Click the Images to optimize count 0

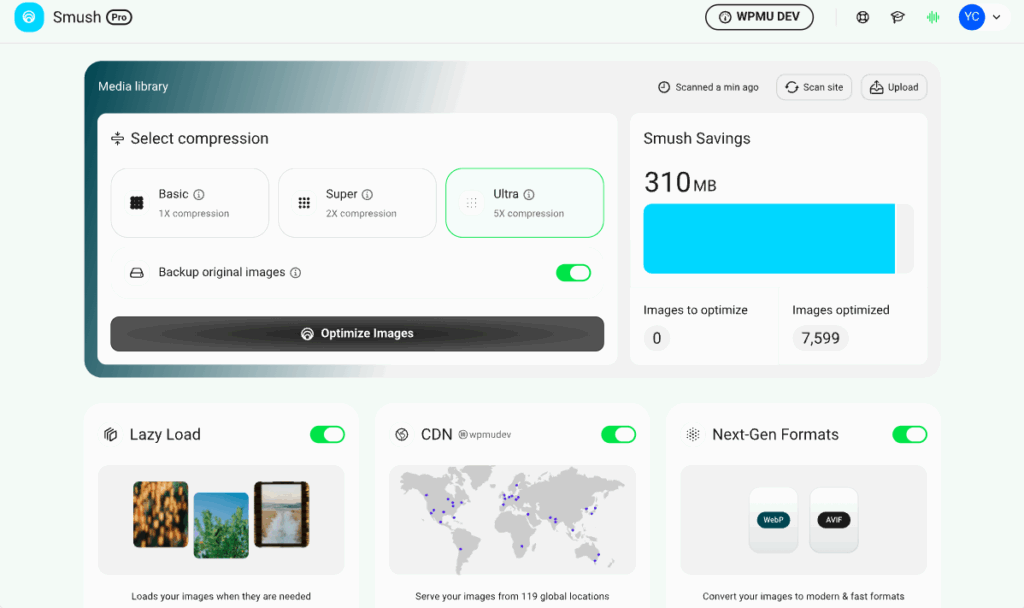point(656,338)
